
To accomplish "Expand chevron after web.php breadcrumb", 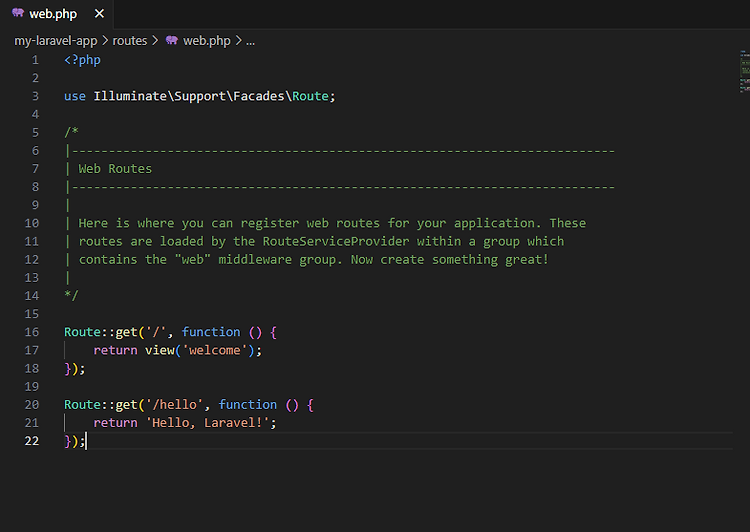I will (238, 41).
